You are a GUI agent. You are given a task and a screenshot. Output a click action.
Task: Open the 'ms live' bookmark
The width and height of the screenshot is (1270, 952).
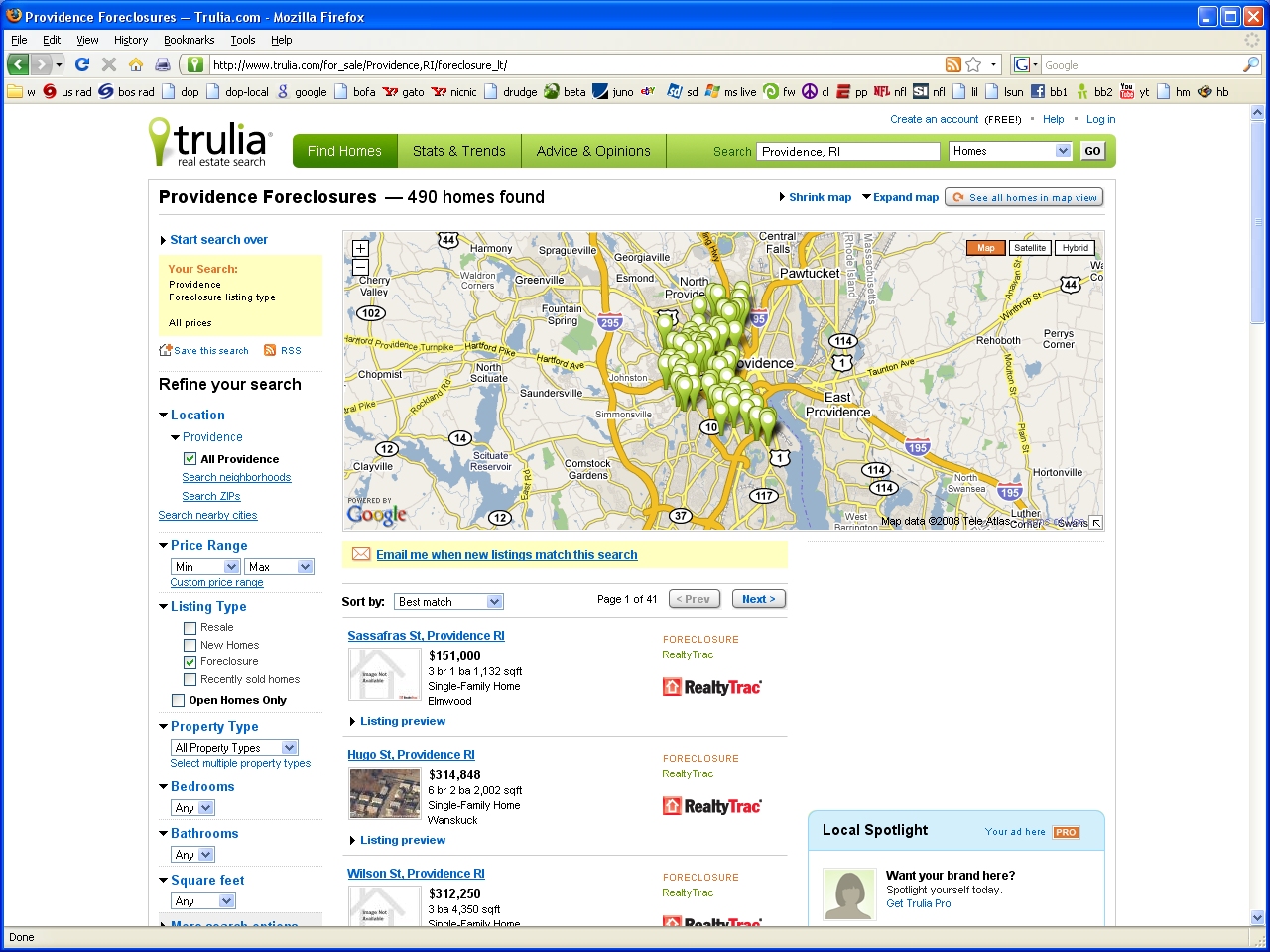(730, 91)
